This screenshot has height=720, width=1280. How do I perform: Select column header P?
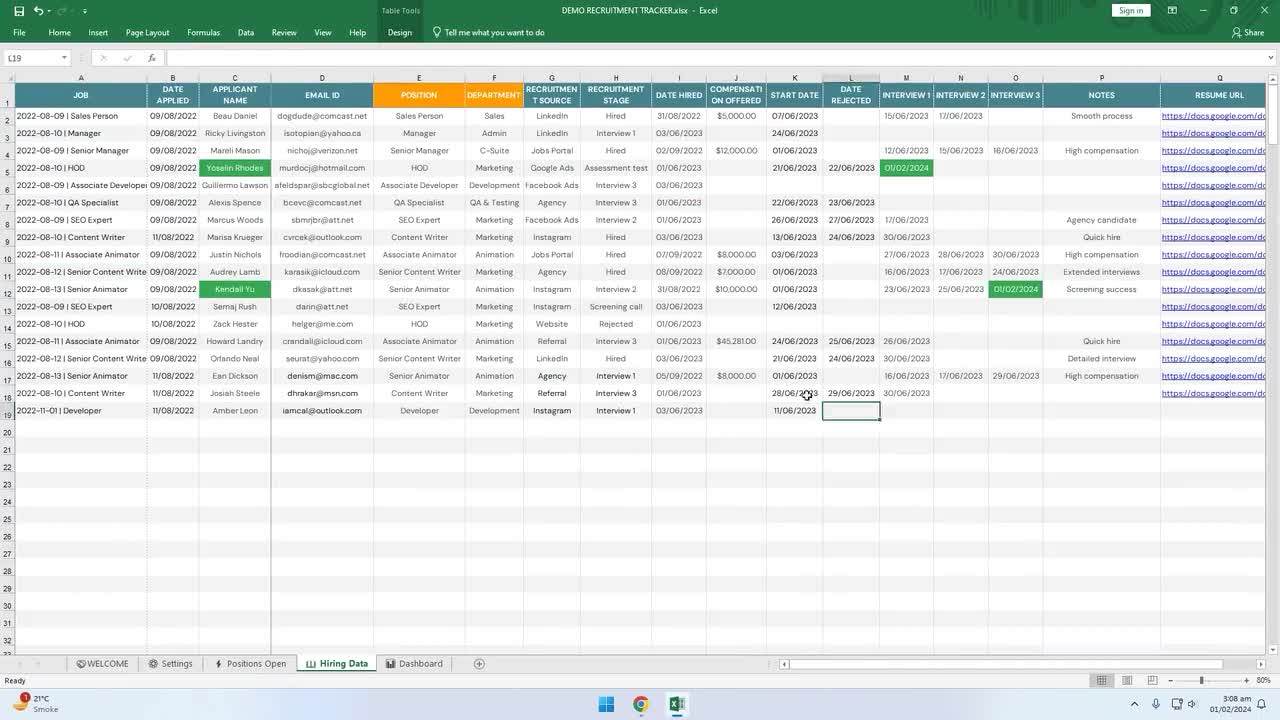1101,78
